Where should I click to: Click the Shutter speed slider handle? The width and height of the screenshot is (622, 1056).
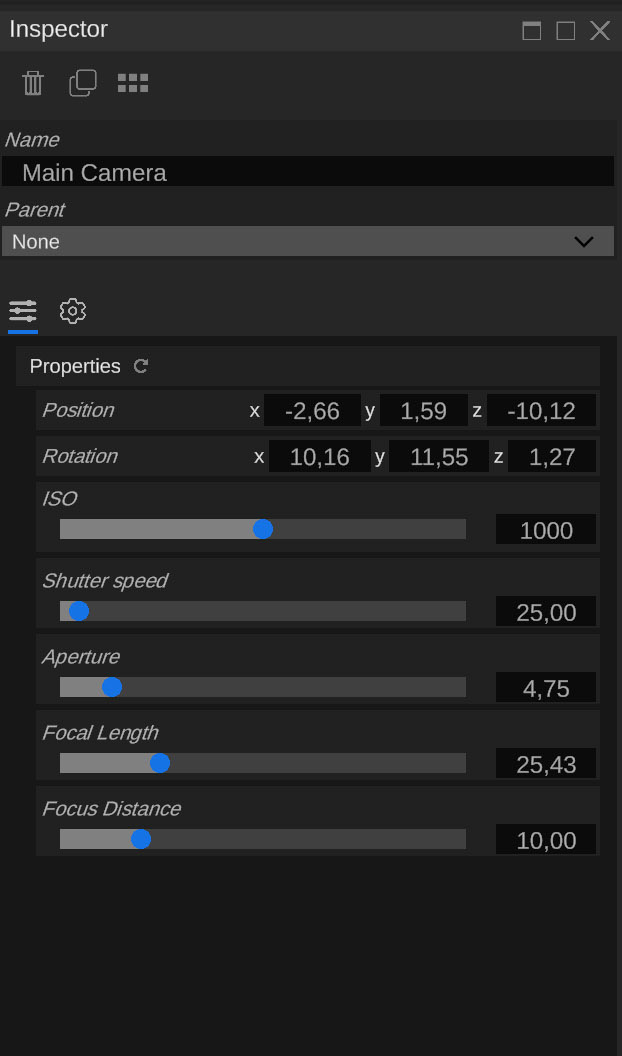pyautogui.click(x=78, y=611)
